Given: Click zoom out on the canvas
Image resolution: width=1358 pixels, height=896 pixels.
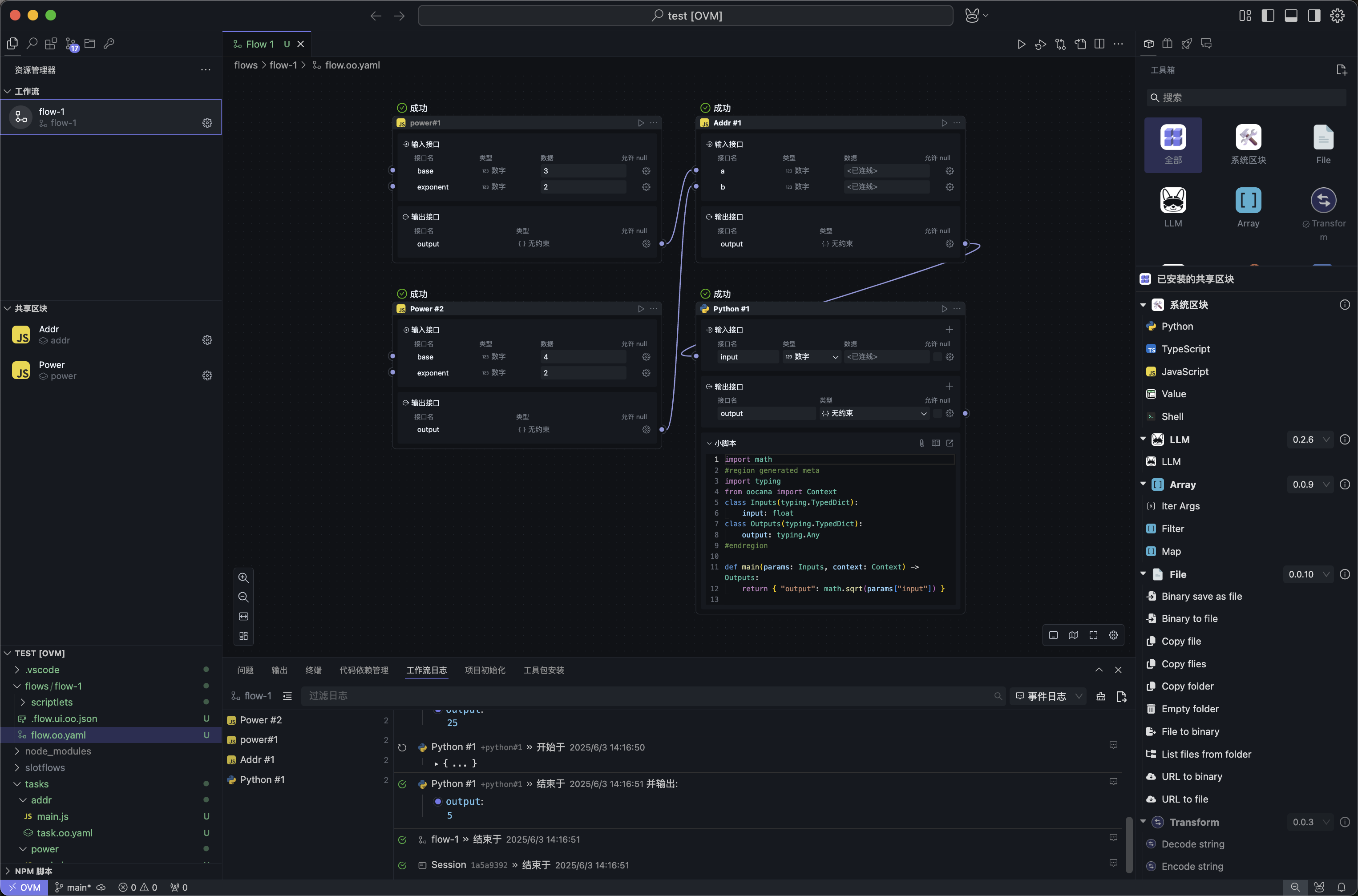Looking at the screenshot, I should (243, 597).
